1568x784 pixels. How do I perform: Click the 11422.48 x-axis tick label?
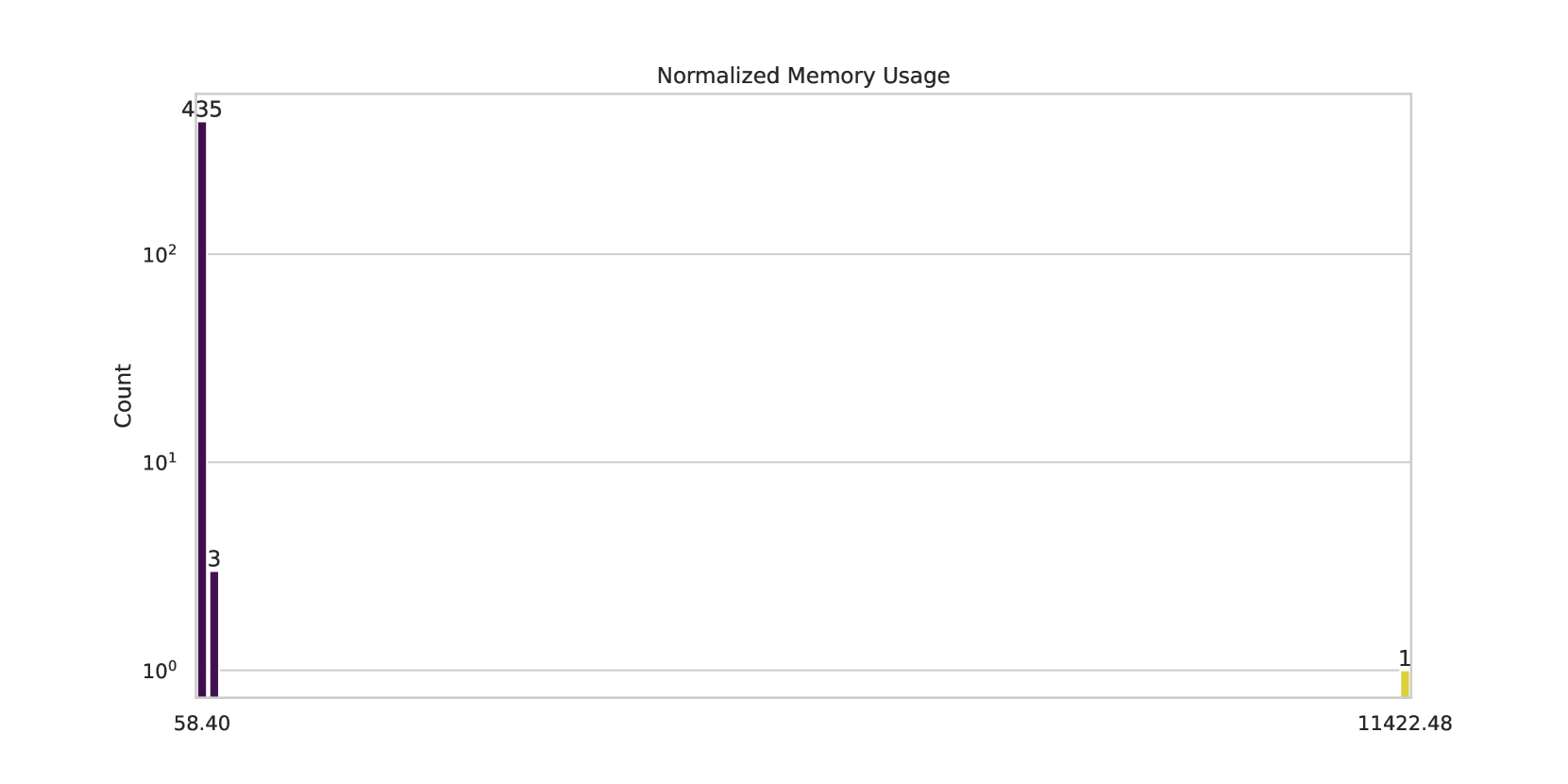pos(1405,724)
